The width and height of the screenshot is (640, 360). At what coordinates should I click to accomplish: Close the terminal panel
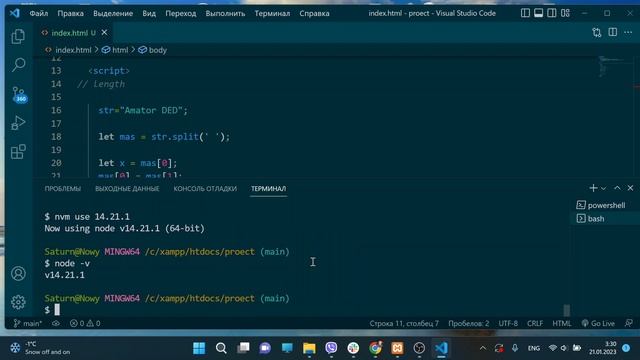pos(630,188)
